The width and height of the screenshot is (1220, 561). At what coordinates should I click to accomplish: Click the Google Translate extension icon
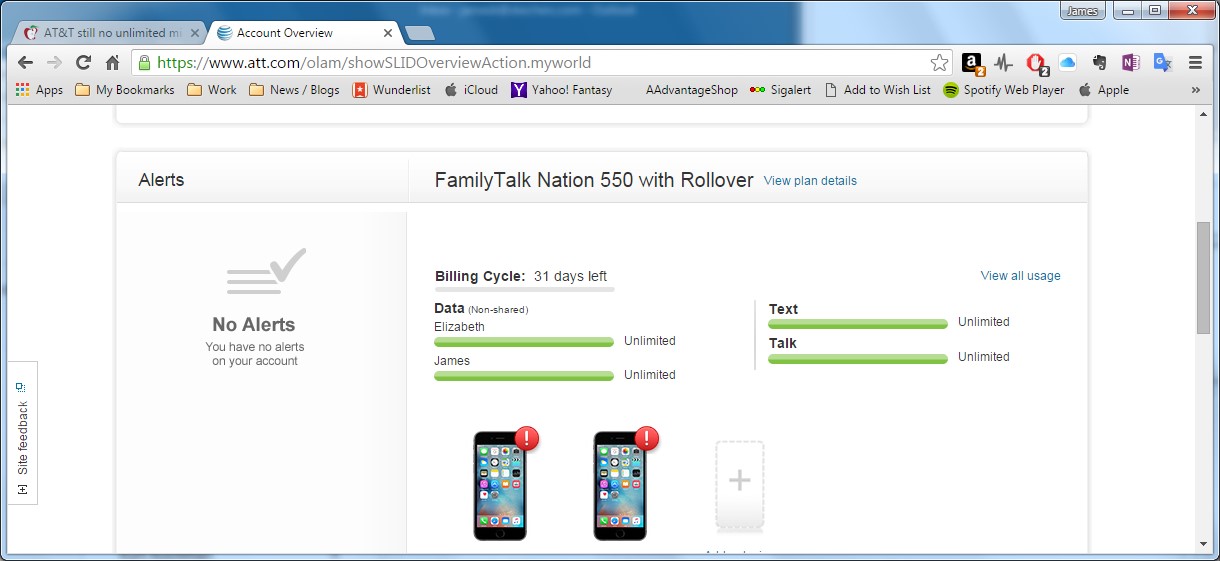tap(1162, 62)
